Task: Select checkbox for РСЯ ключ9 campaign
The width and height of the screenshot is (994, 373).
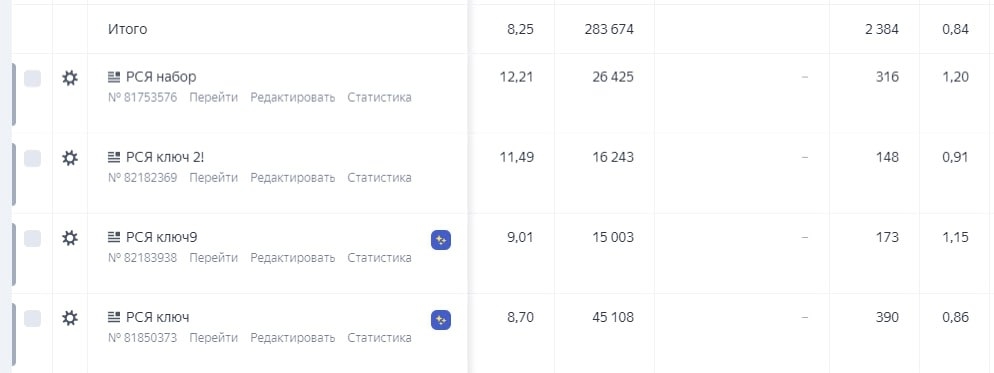Action: pos(32,238)
